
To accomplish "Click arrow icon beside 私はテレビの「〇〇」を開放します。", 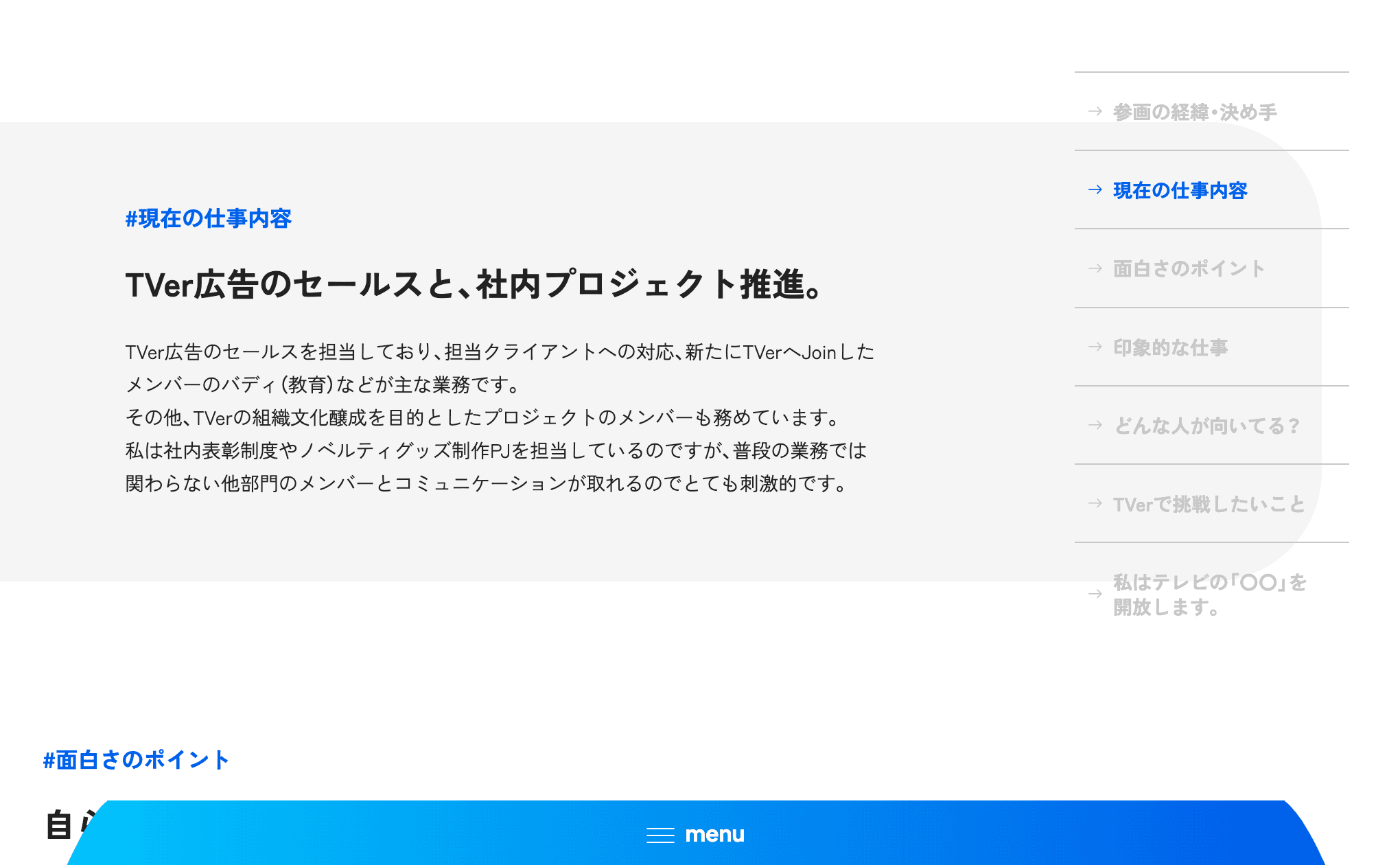I will [x=1095, y=594].
